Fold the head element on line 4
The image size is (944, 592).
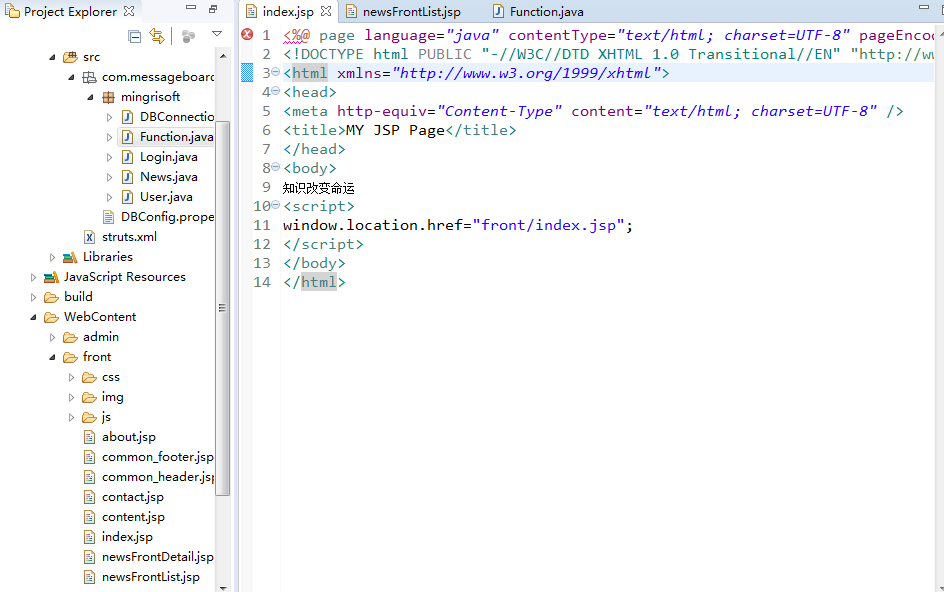click(276, 92)
